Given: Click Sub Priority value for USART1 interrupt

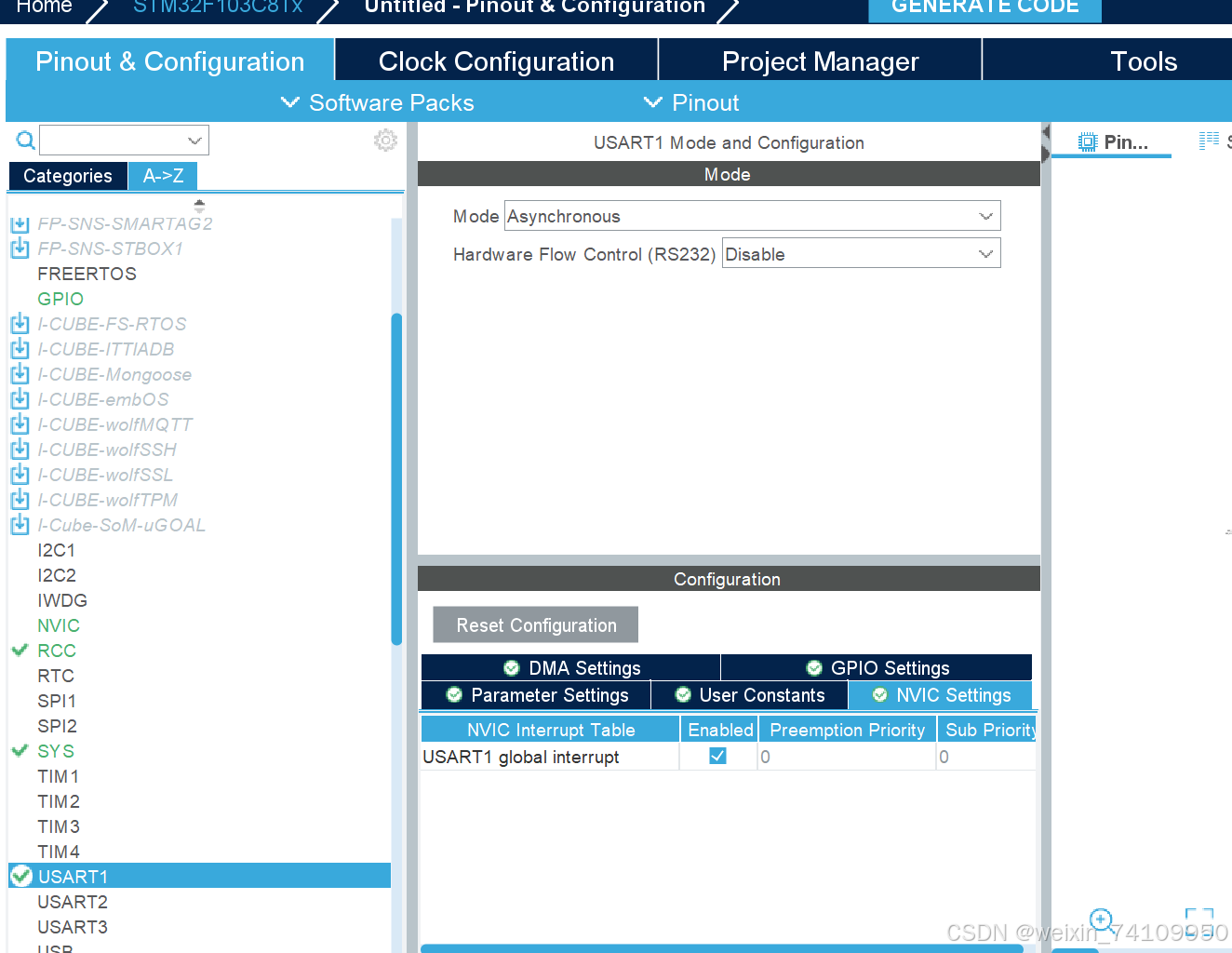Looking at the screenshot, I should [986, 757].
